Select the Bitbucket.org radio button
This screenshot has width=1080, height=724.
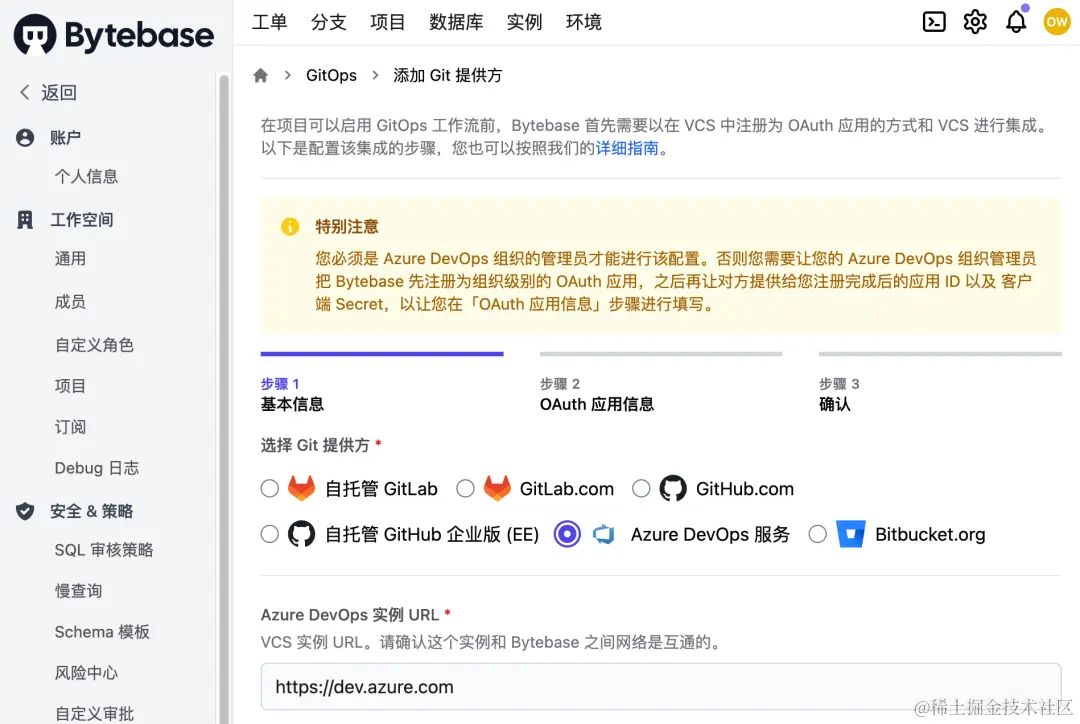[x=817, y=534]
